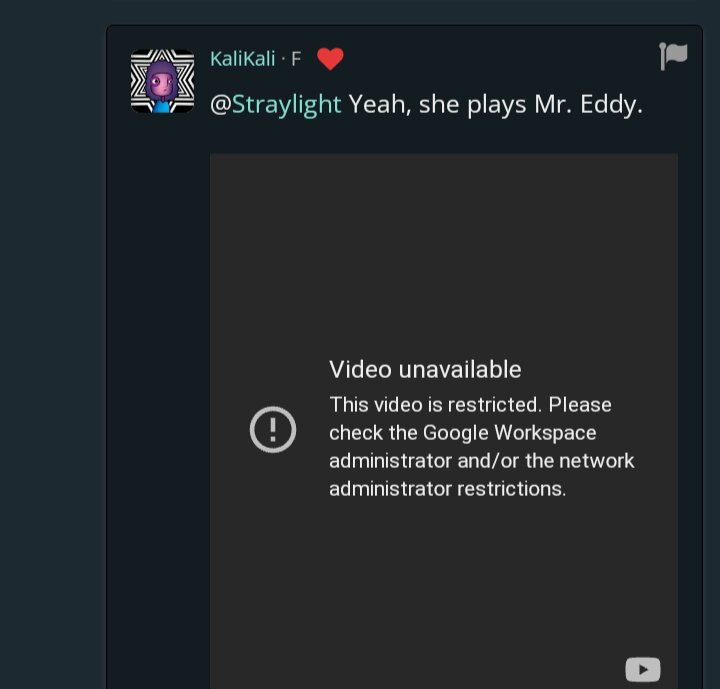This screenshot has width=720, height=689.
Task: Click the "Video unavailable" heading
Action: [x=425, y=369]
